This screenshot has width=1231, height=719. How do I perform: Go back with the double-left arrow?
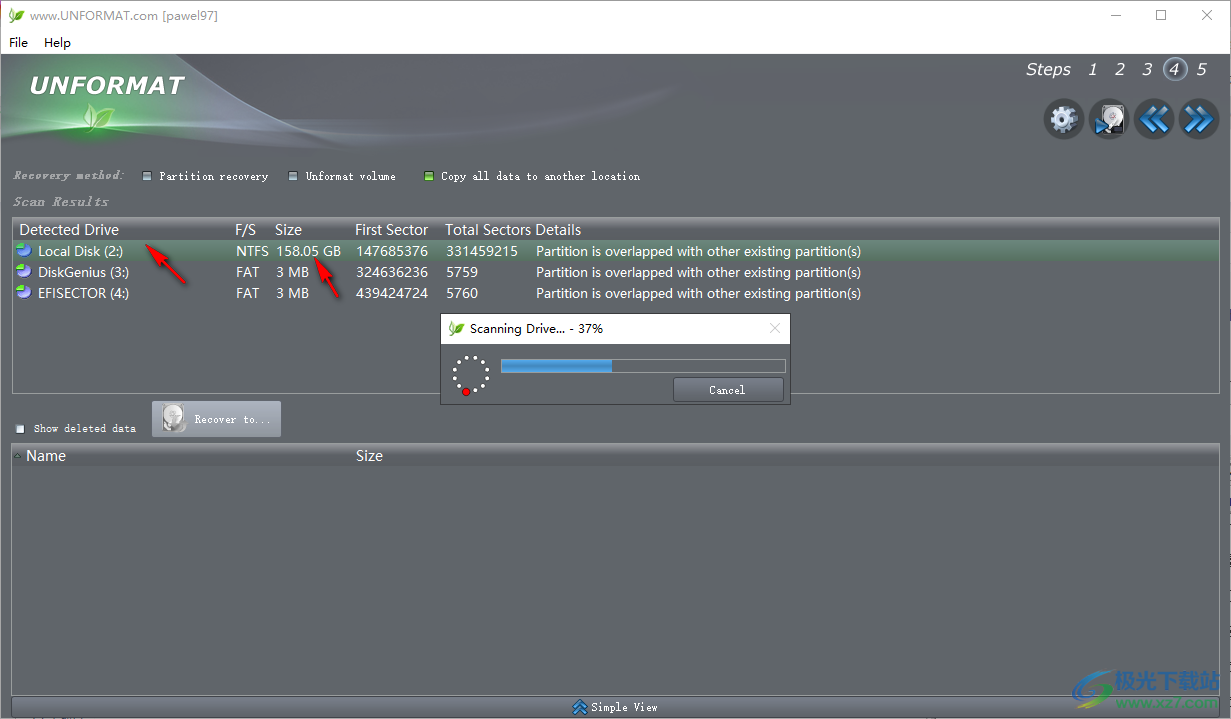(1153, 120)
